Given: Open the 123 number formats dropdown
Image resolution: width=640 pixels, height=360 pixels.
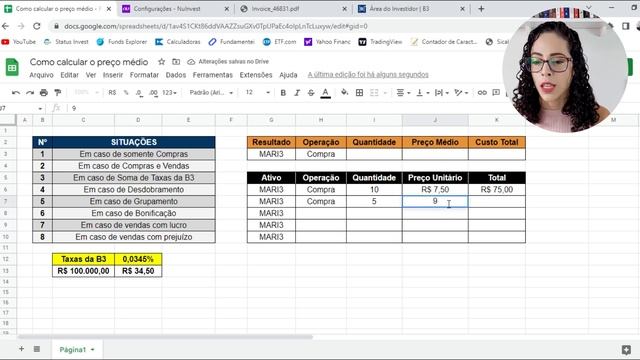Looking at the screenshot, I should click(169, 93).
